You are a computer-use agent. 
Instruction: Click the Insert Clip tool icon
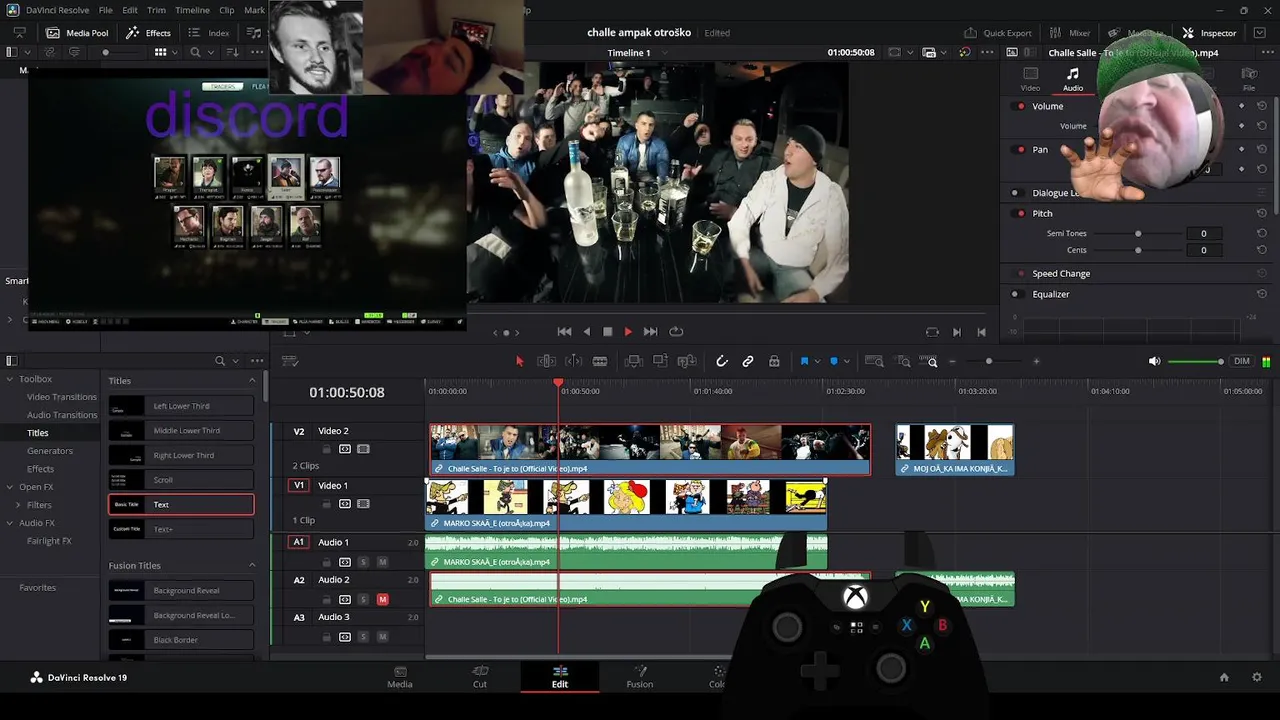point(634,361)
